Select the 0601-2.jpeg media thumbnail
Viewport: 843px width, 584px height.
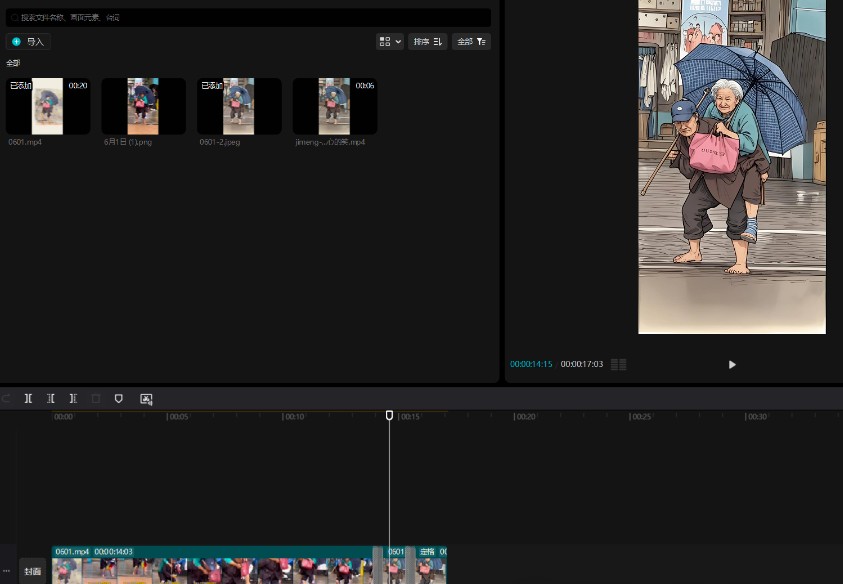(x=239, y=106)
